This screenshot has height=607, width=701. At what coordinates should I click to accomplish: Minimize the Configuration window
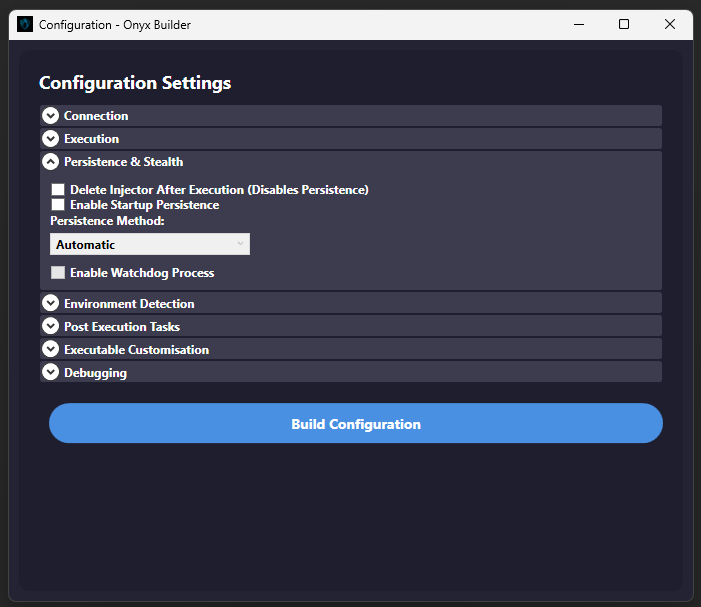(578, 24)
